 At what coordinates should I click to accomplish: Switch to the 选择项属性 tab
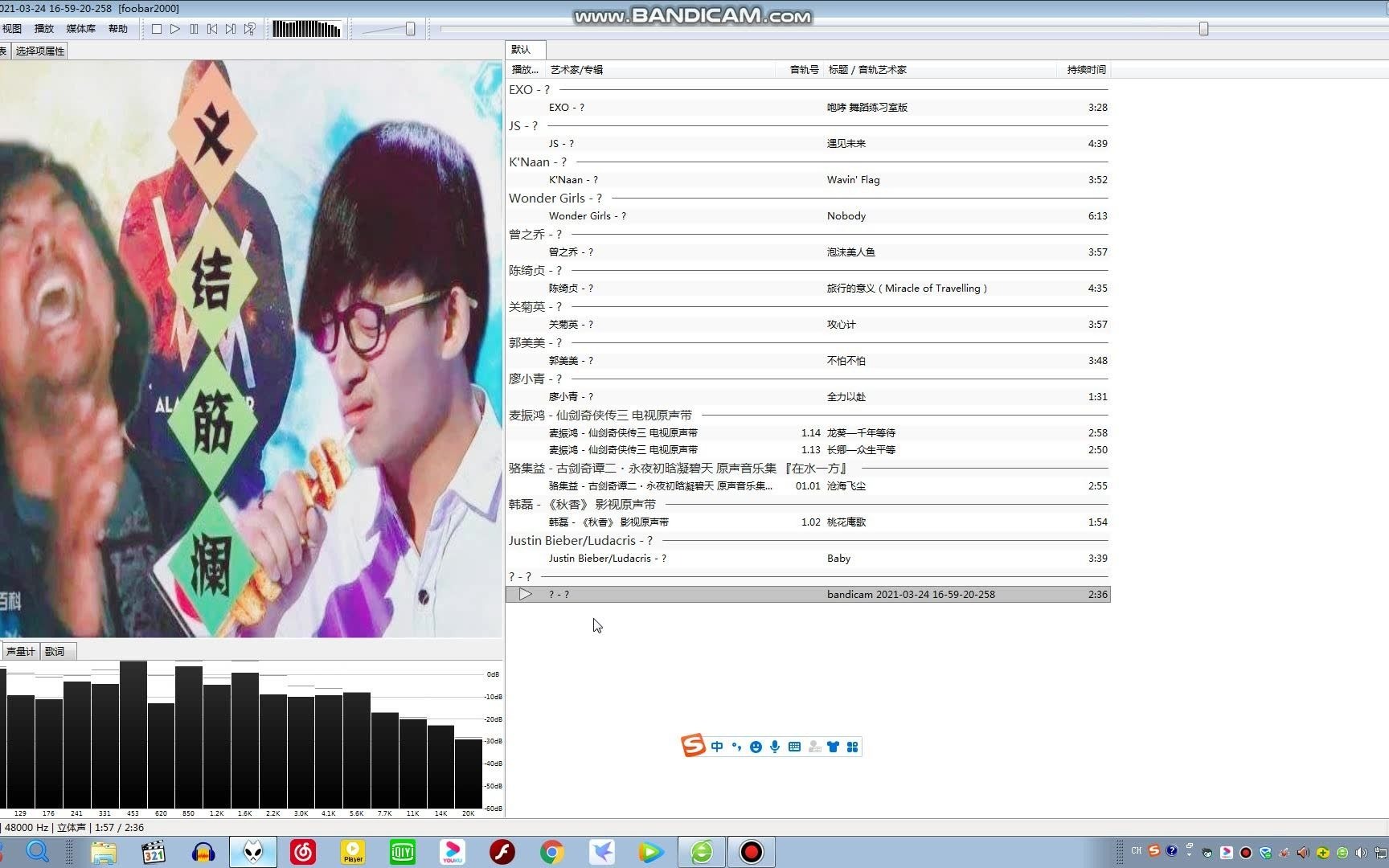pyautogui.click(x=40, y=51)
